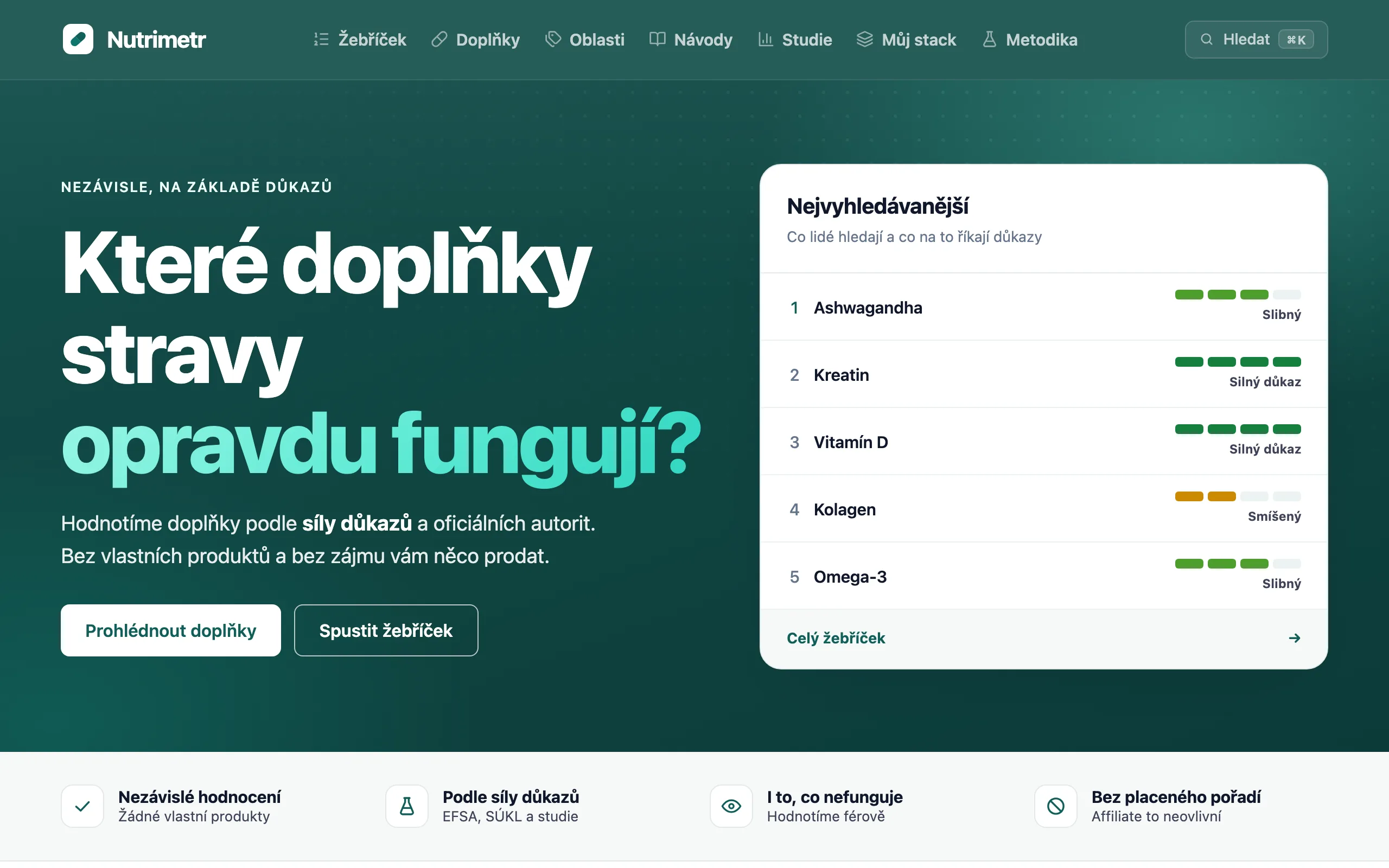1389x868 pixels.
Task: Click the flask icon for Podle síly důkazů
Action: click(x=406, y=806)
